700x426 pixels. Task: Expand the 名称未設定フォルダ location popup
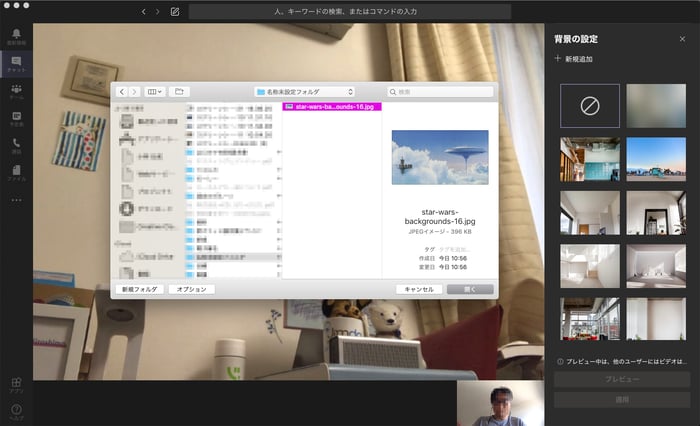pyautogui.click(x=305, y=91)
